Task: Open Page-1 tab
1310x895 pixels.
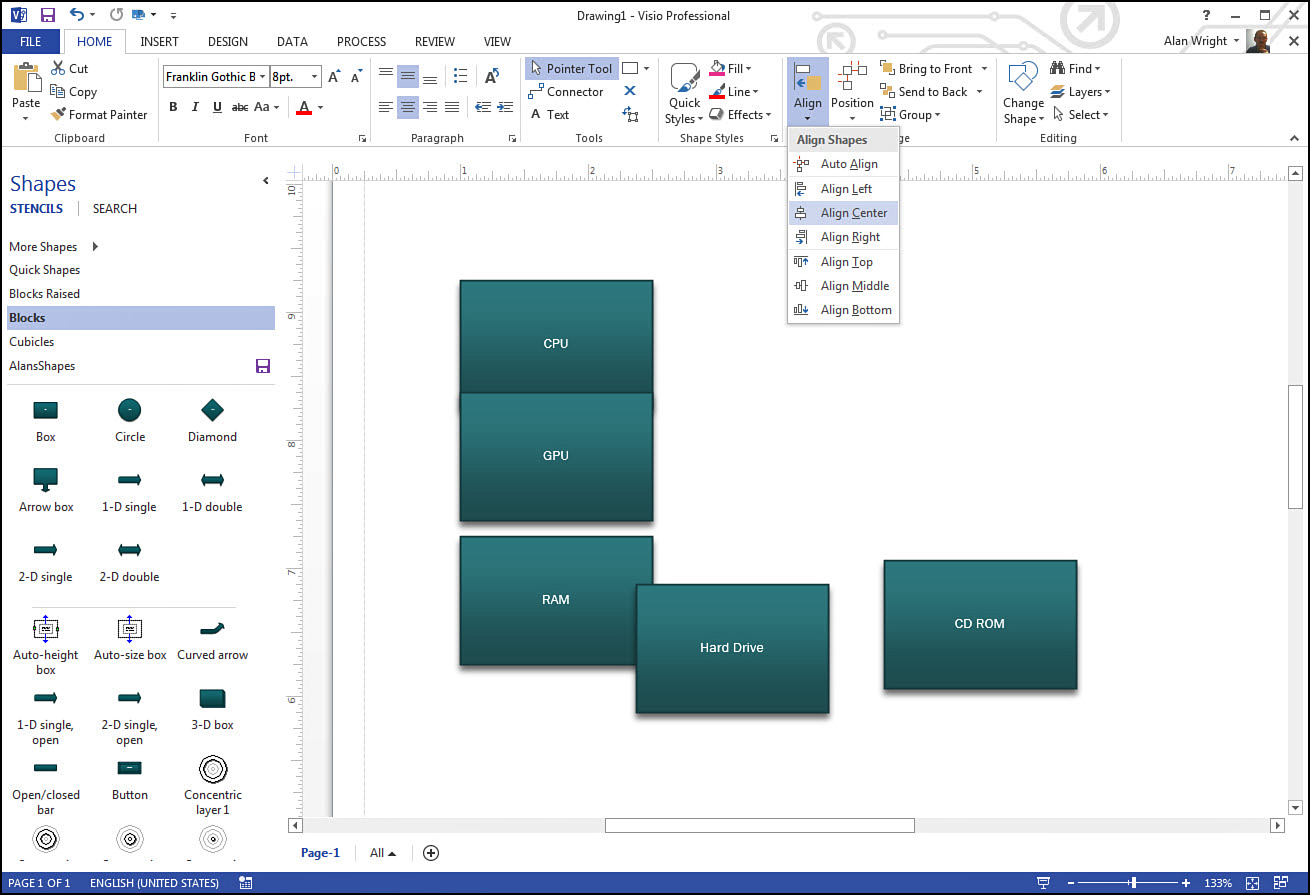Action: (x=320, y=853)
